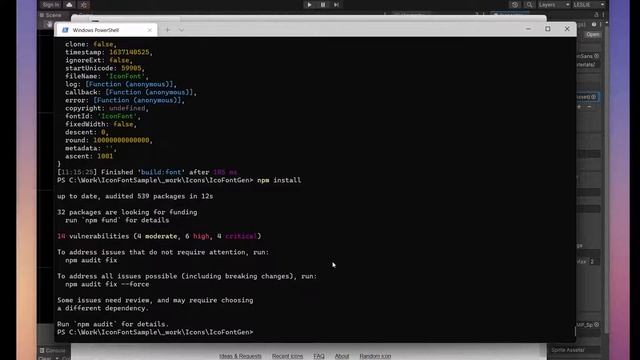Viewport: 640px width, 360px height.
Task: Open Recent icons link in browser
Action: [287, 356]
